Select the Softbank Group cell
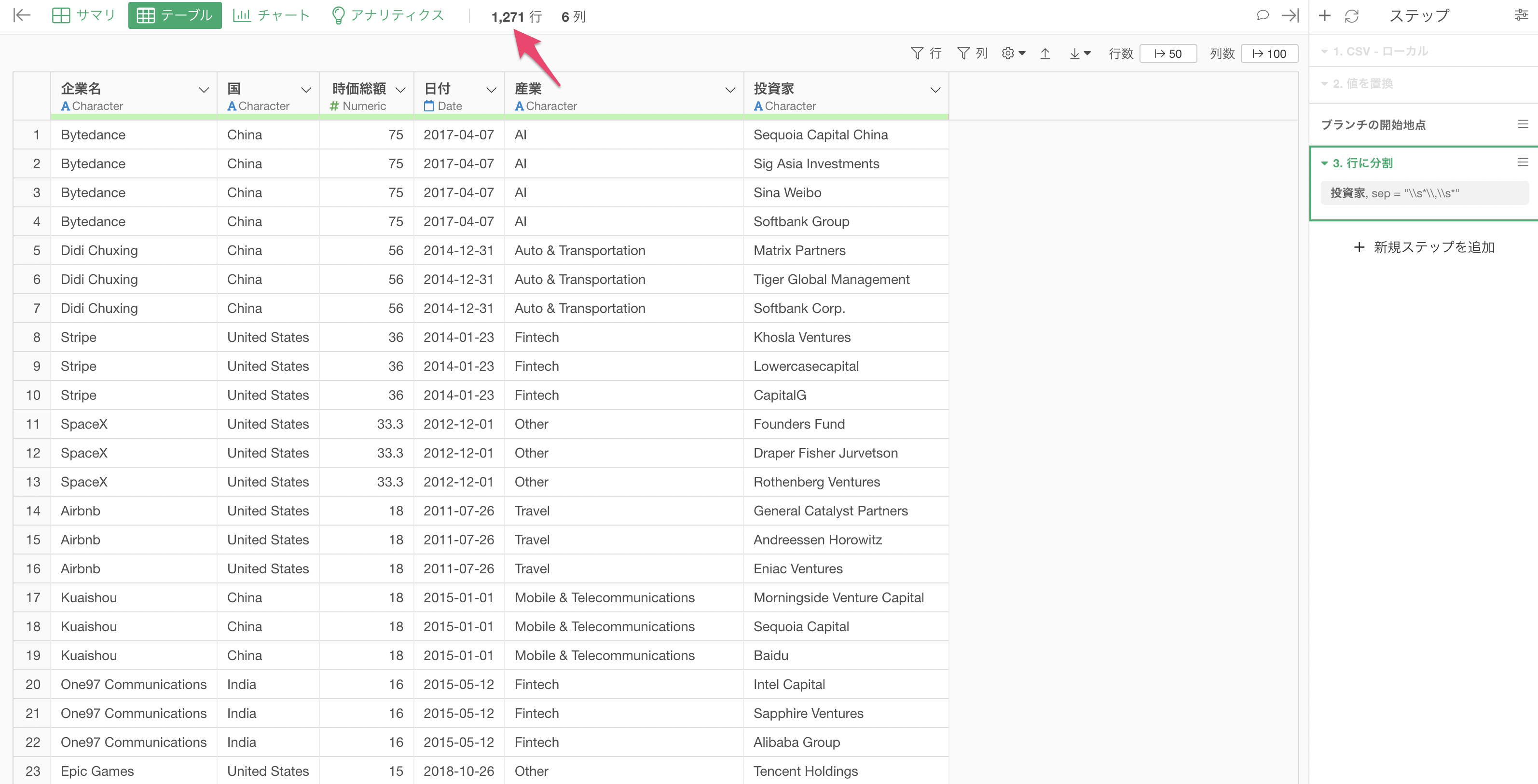This screenshot has width=1538, height=784. pos(846,221)
